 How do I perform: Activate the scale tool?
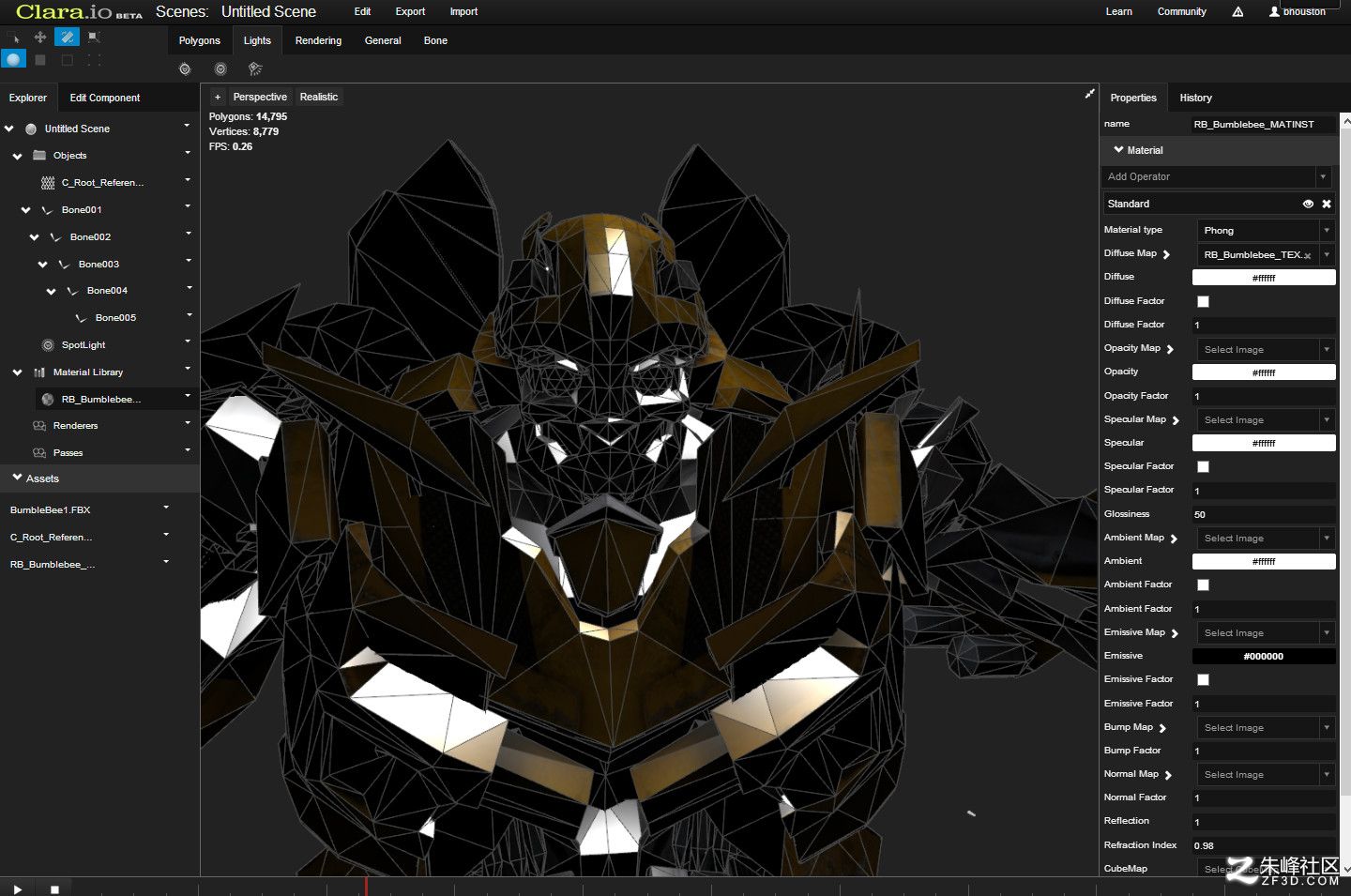[x=93, y=37]
